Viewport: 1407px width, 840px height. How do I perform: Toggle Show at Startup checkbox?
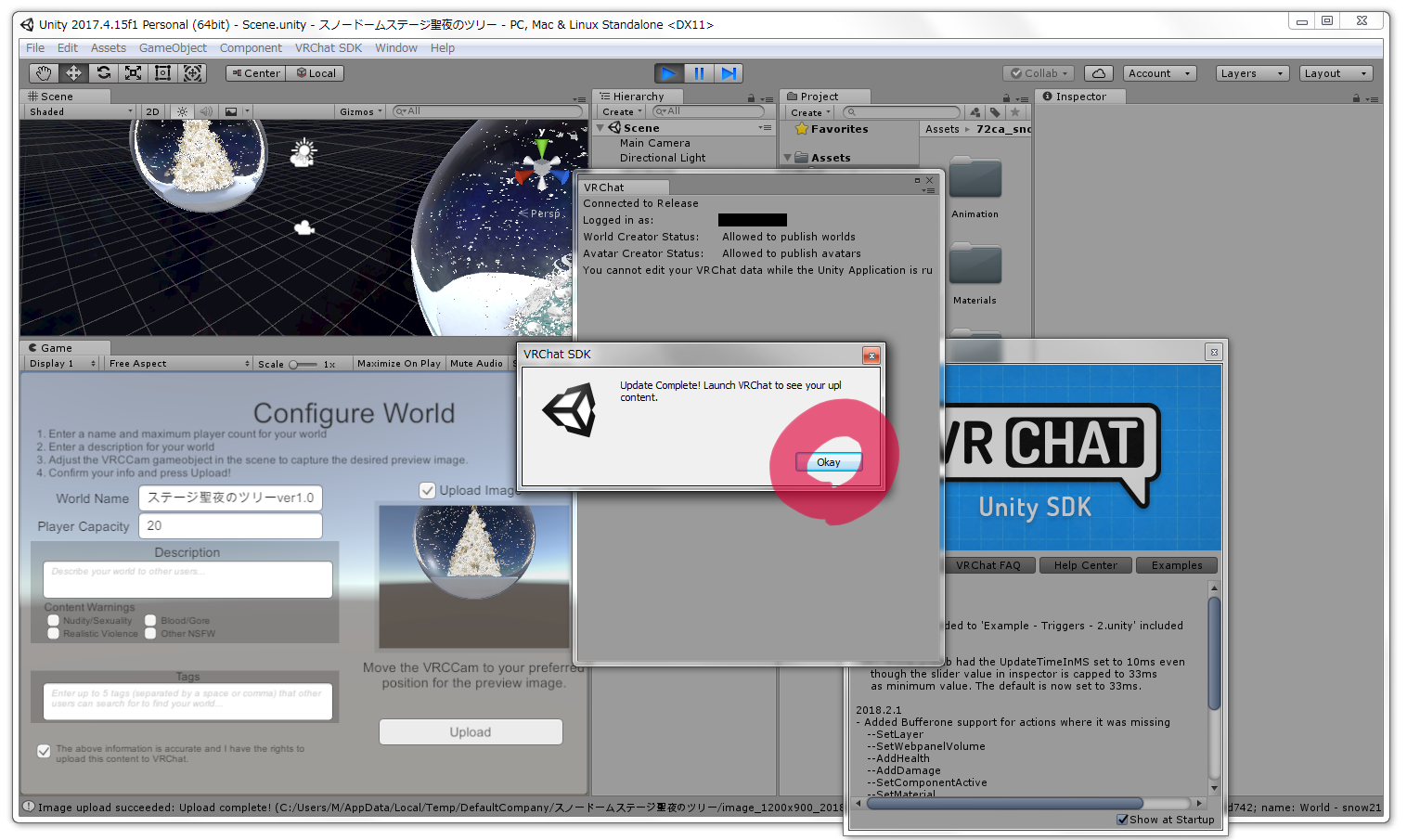coord(1122,820)
